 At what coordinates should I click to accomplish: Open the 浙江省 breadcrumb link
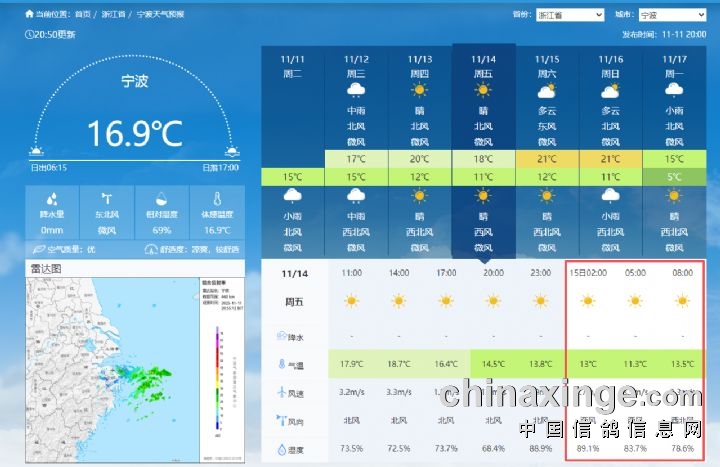pyautogui.click(x=112, y=15)
